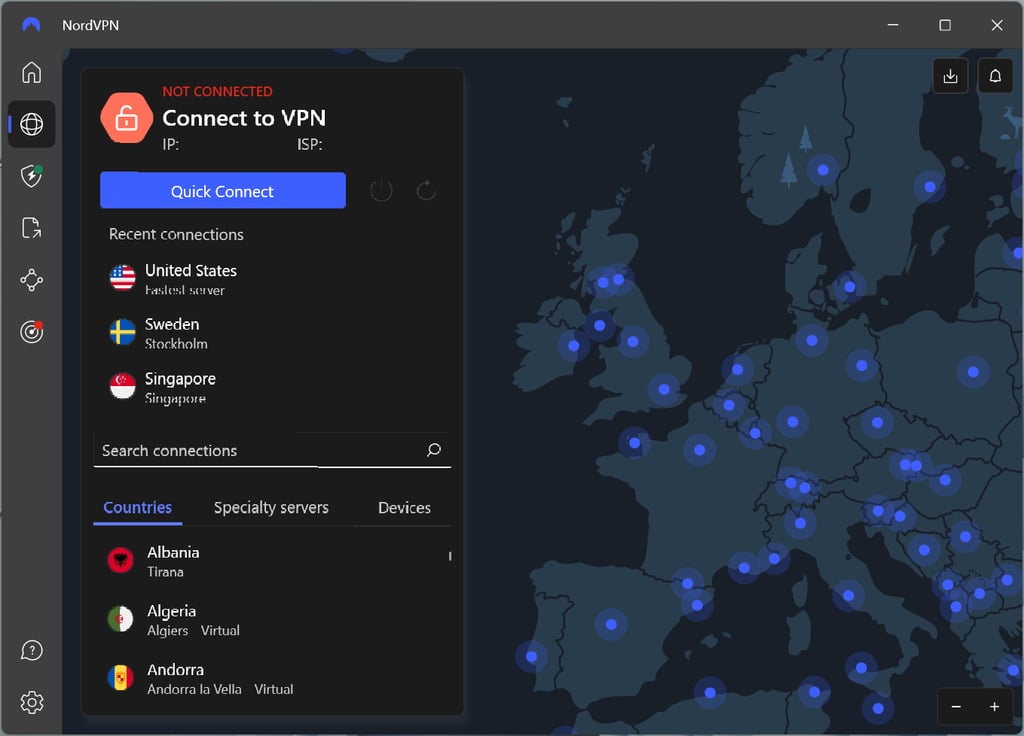Screen dimensions: 1024x736
Task: Open Threat Protection shield icon
Action: coord(31,176)
